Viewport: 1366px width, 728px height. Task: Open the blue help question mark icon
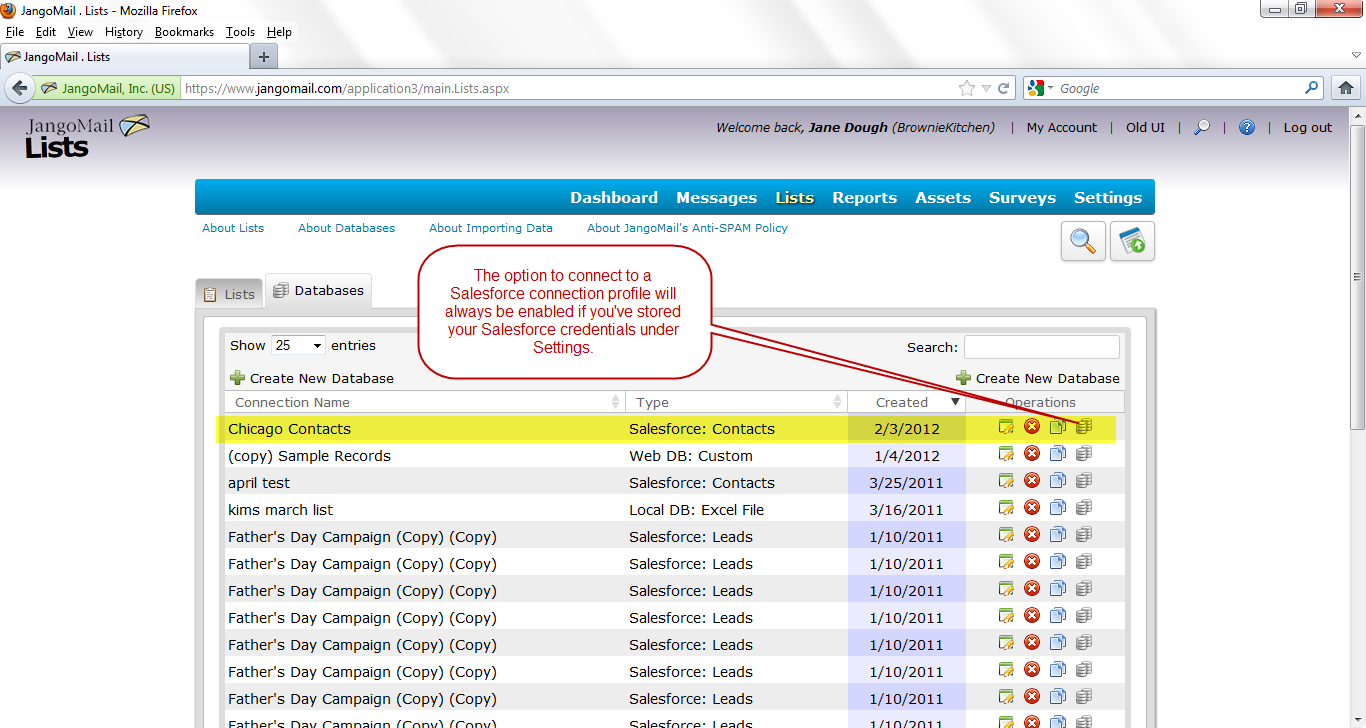tap(1247, 128)
